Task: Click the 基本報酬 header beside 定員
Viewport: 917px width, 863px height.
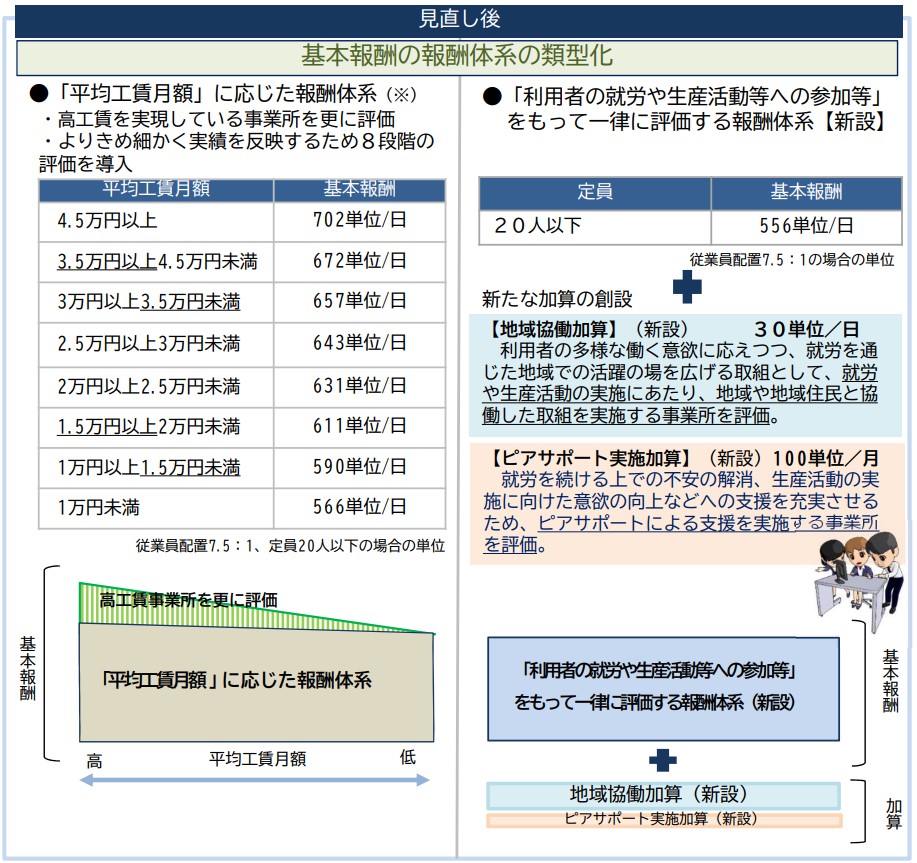Action: (806, 192)
